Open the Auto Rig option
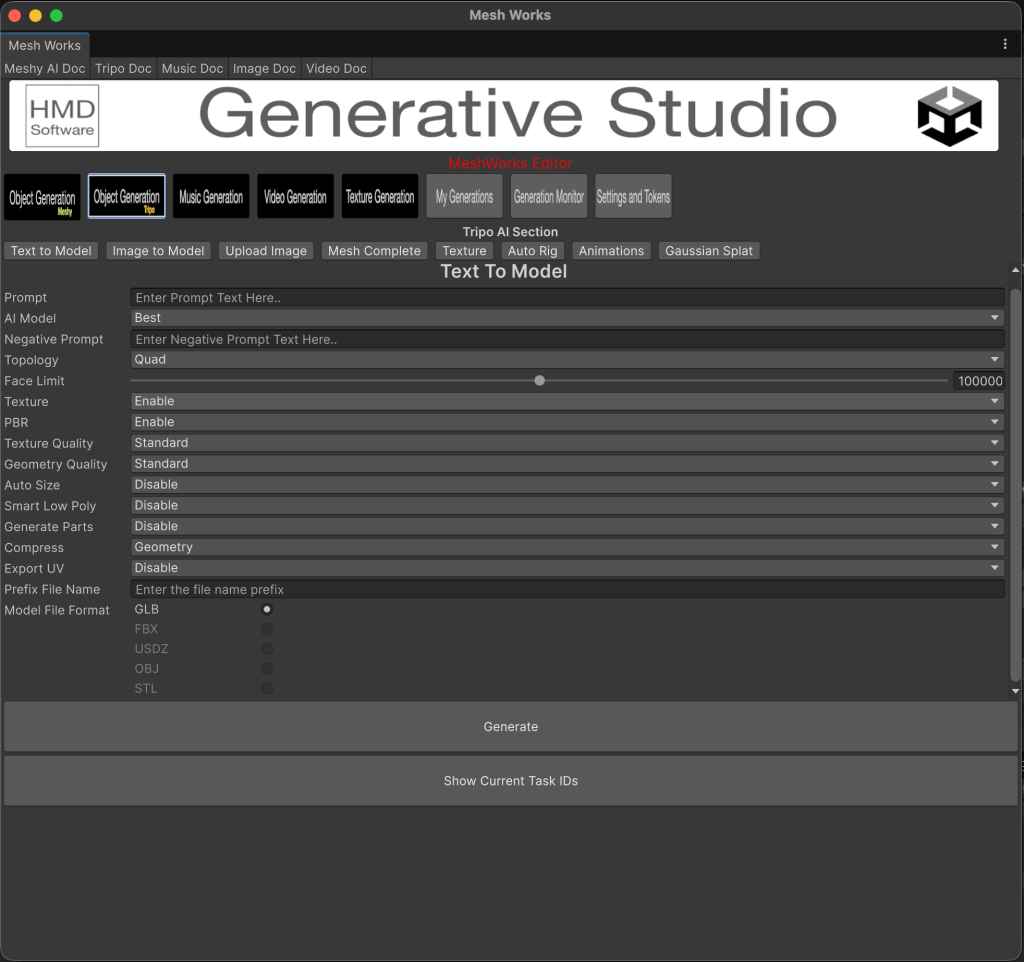Image resolution: width=1024 pixels, height=962 pixels. (x=533, y=251)
